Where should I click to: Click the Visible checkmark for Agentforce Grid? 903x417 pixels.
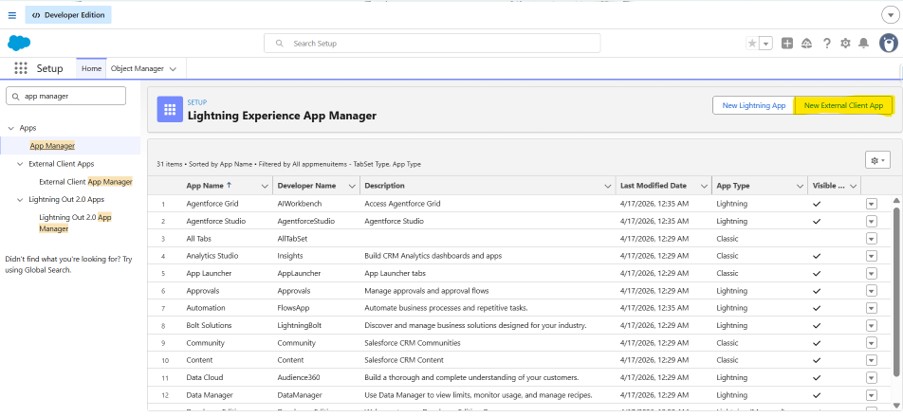coord(817,204)
